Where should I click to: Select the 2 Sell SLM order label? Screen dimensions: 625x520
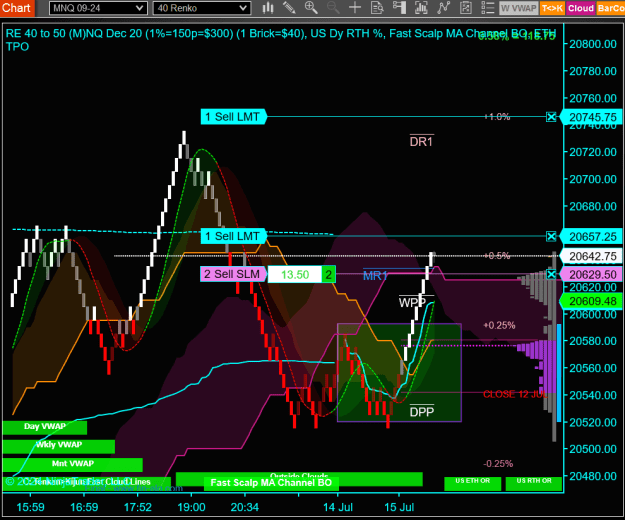pyautogui.click(x=232, y=274)
